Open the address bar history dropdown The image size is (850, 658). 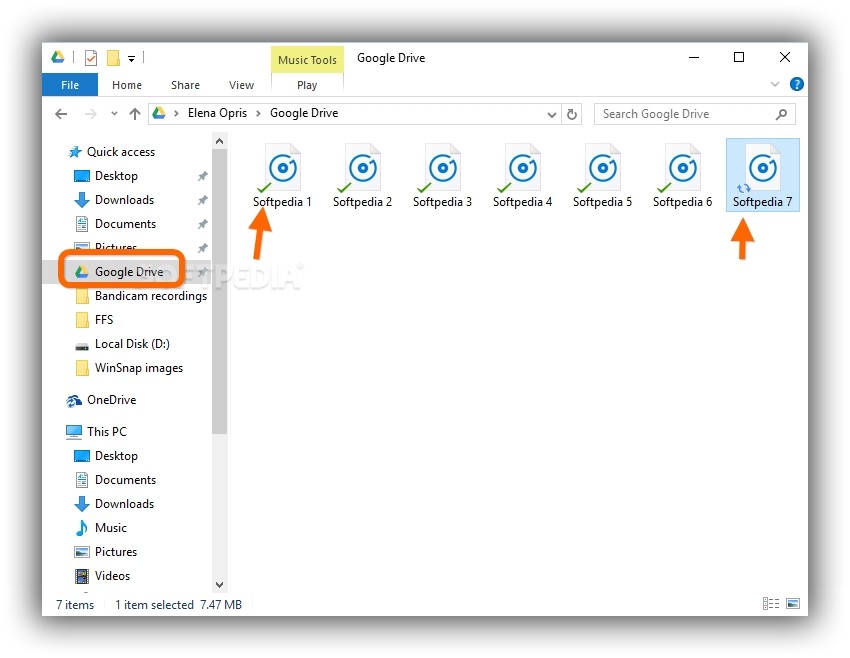(552, 113)
